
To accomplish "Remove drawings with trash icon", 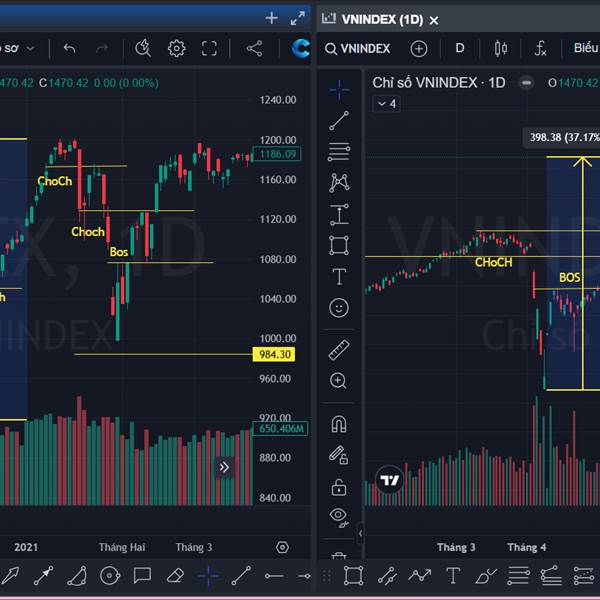I will pos(339,555).
